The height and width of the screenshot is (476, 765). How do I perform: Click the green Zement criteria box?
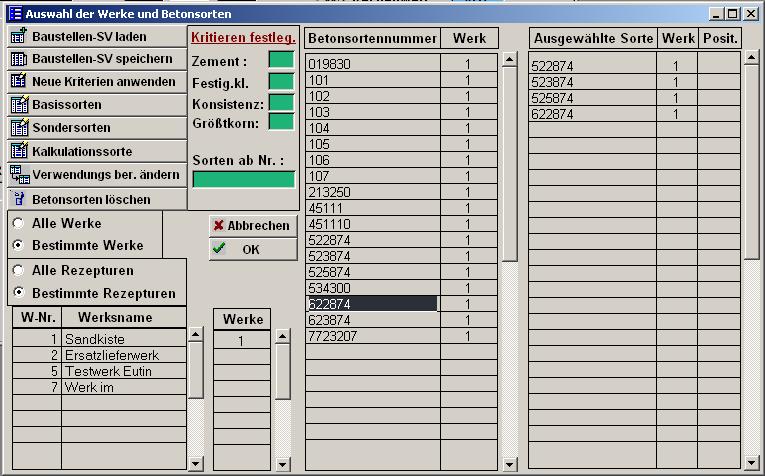pyautogui.click(x=281, y=60)
